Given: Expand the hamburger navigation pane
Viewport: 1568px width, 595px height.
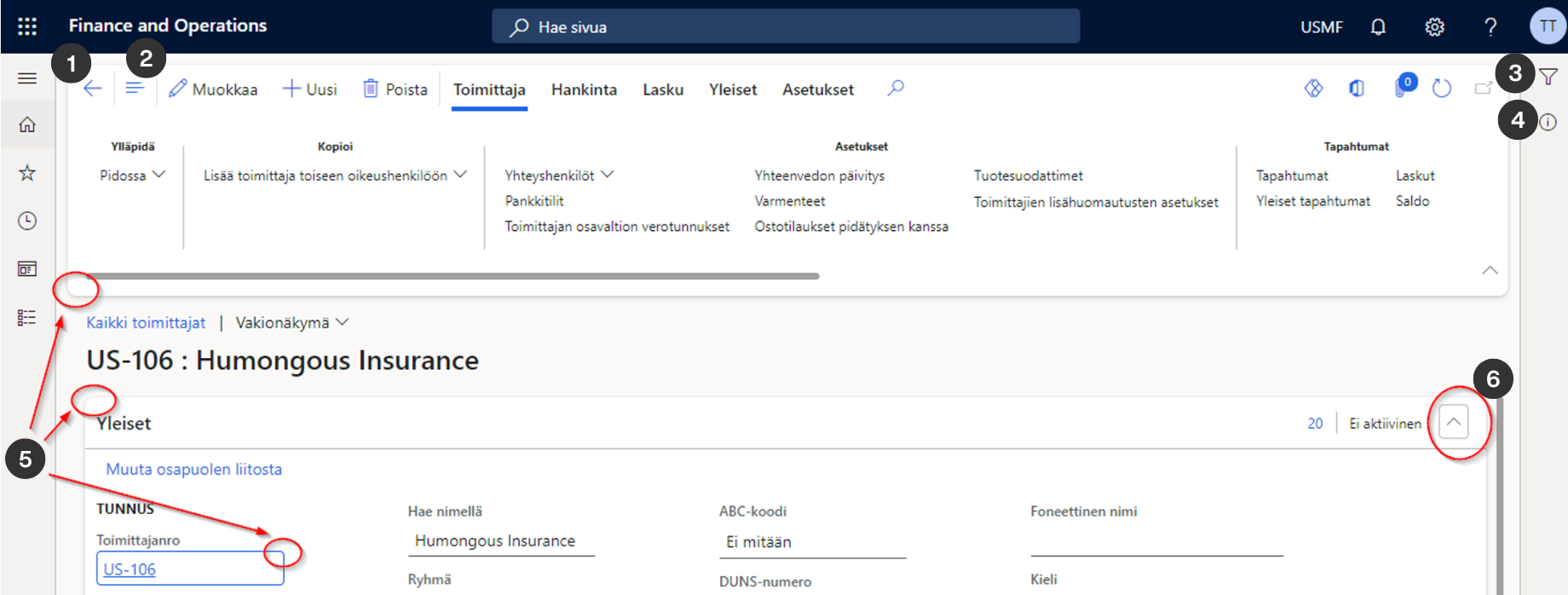Looking at the screenshot, I should 27,78.
